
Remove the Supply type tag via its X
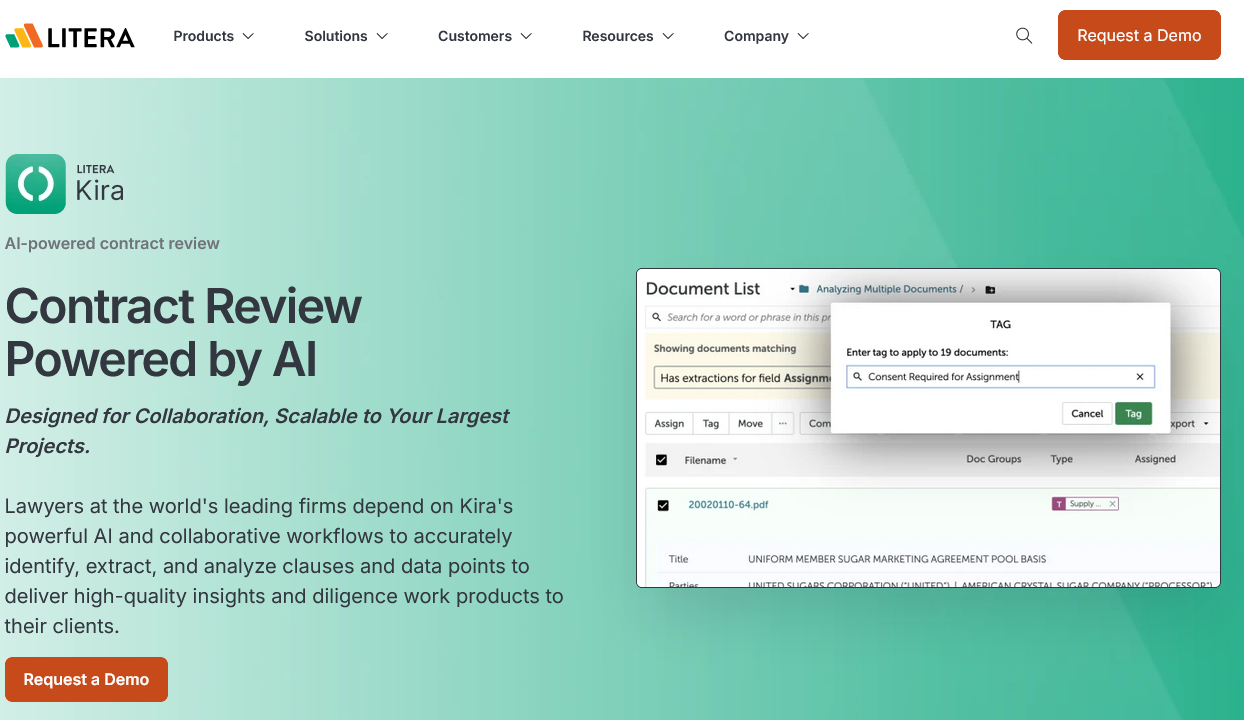click(x=1113, y=504)
